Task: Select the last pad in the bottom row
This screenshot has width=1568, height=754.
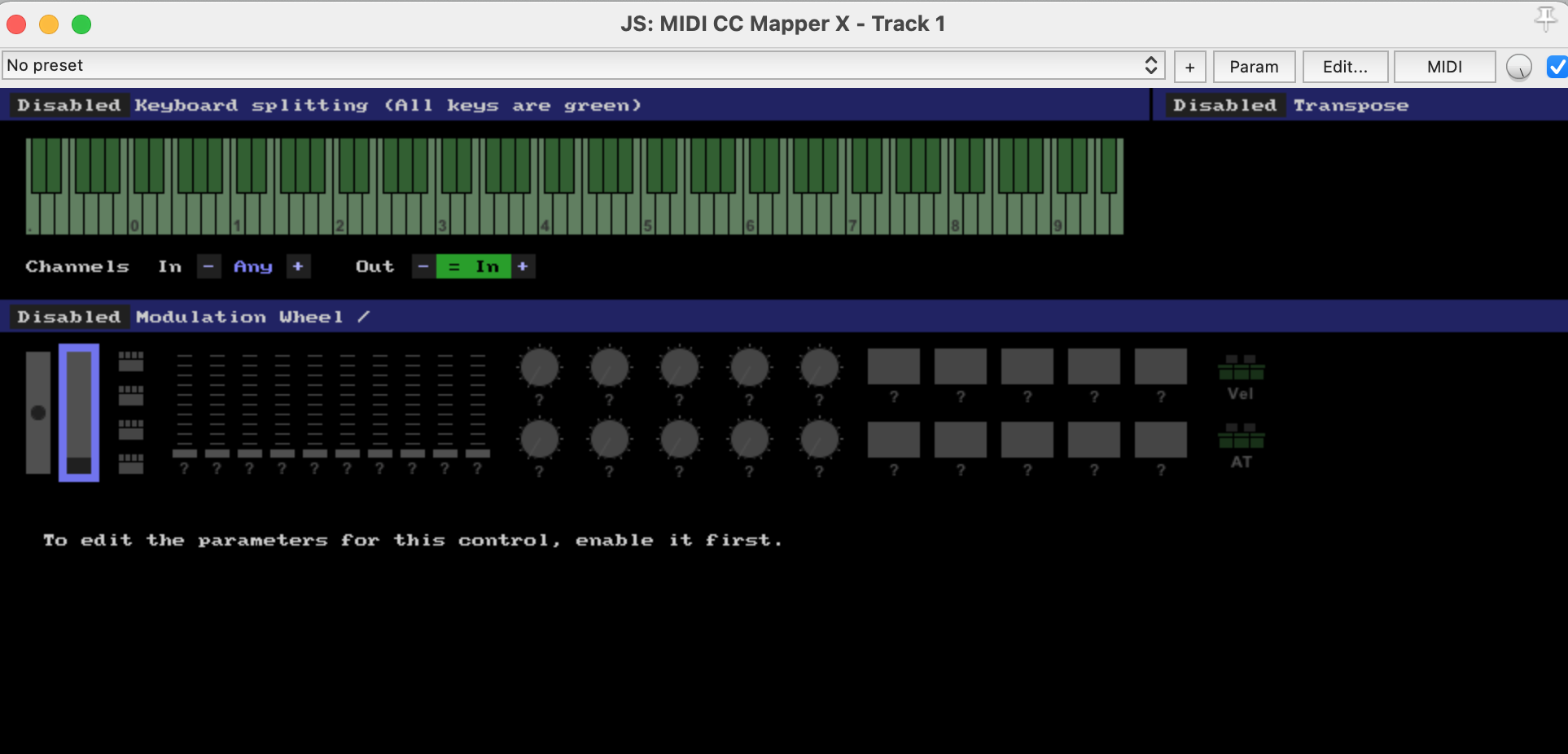Action: point(1161,440)
